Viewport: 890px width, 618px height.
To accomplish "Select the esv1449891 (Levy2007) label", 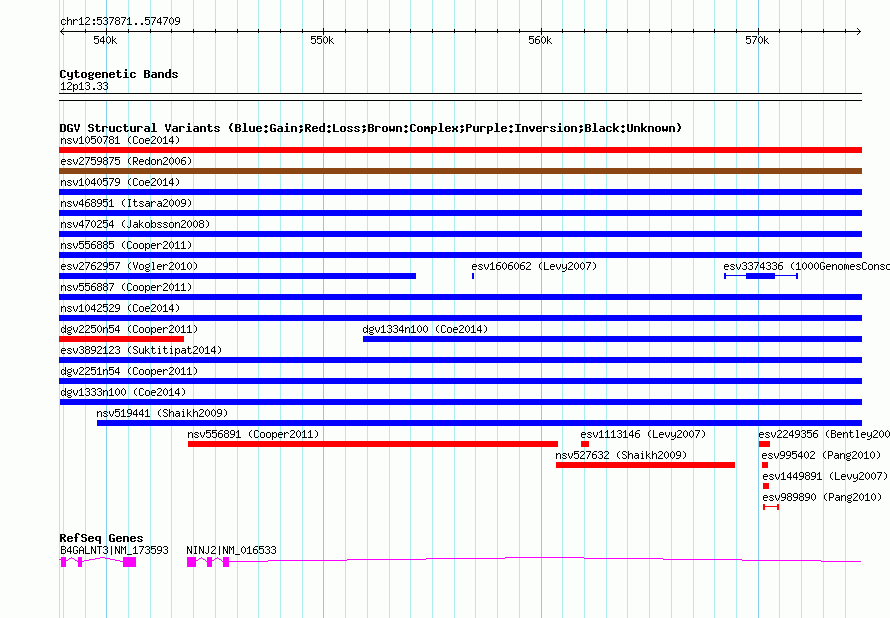I will pos(825,476).
